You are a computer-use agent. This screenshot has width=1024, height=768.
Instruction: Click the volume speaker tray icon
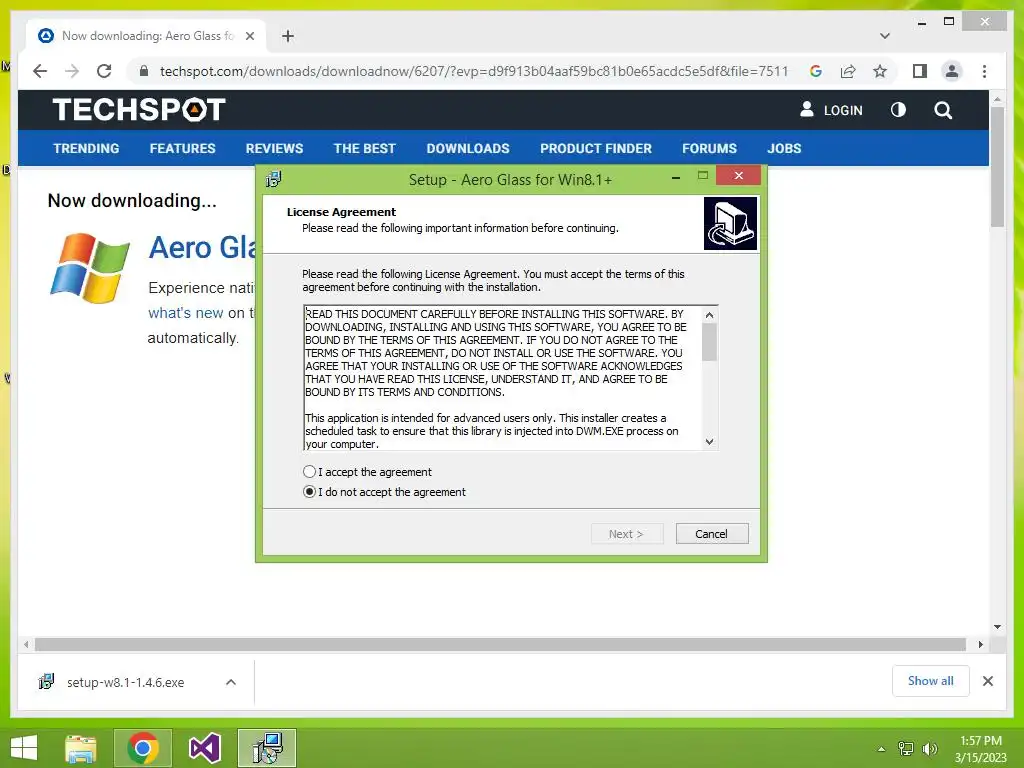pos(930,749)
